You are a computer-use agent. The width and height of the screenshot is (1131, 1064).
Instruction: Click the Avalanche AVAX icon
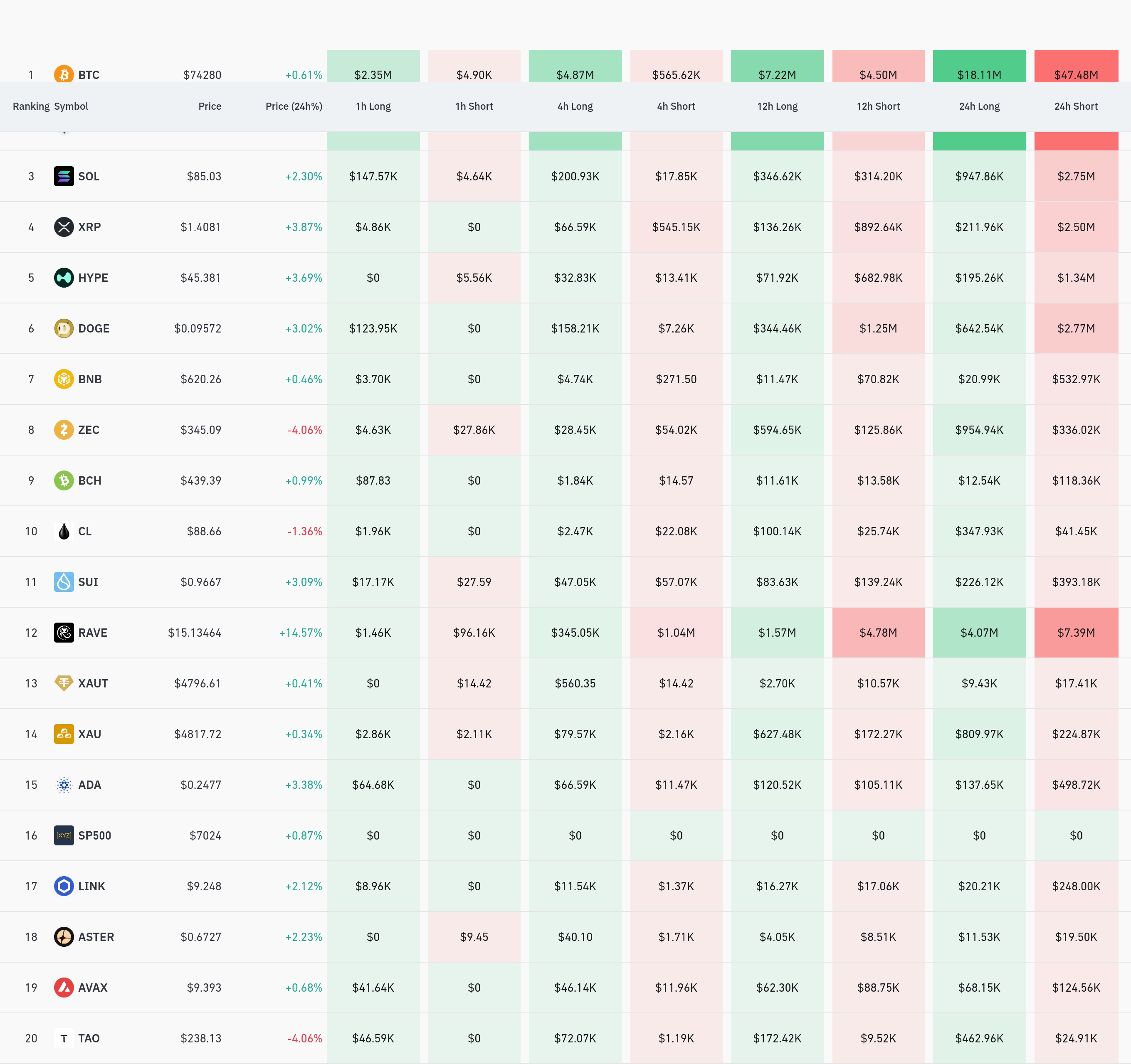64,987
